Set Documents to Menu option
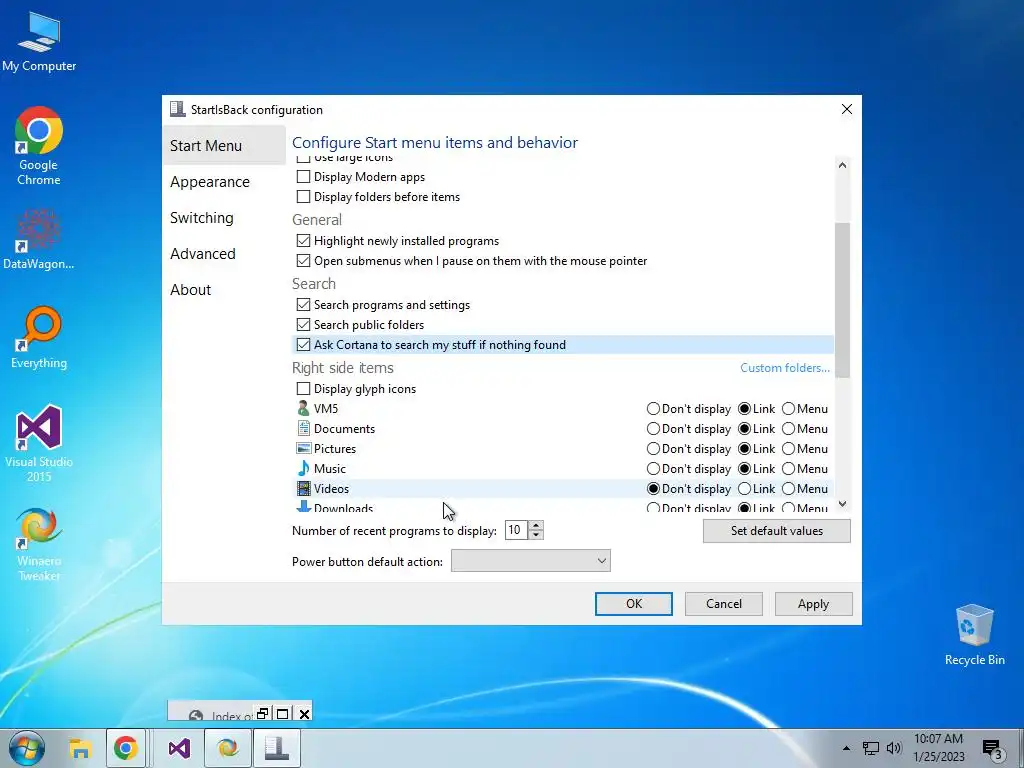 coord(788,429)
